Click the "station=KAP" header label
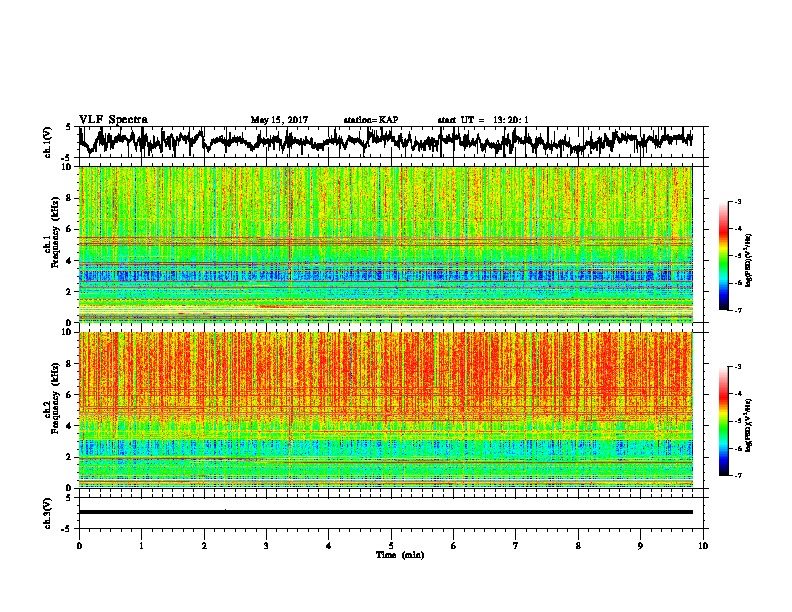The height and width of the screenshot is (612, 792). pos(371,120)
